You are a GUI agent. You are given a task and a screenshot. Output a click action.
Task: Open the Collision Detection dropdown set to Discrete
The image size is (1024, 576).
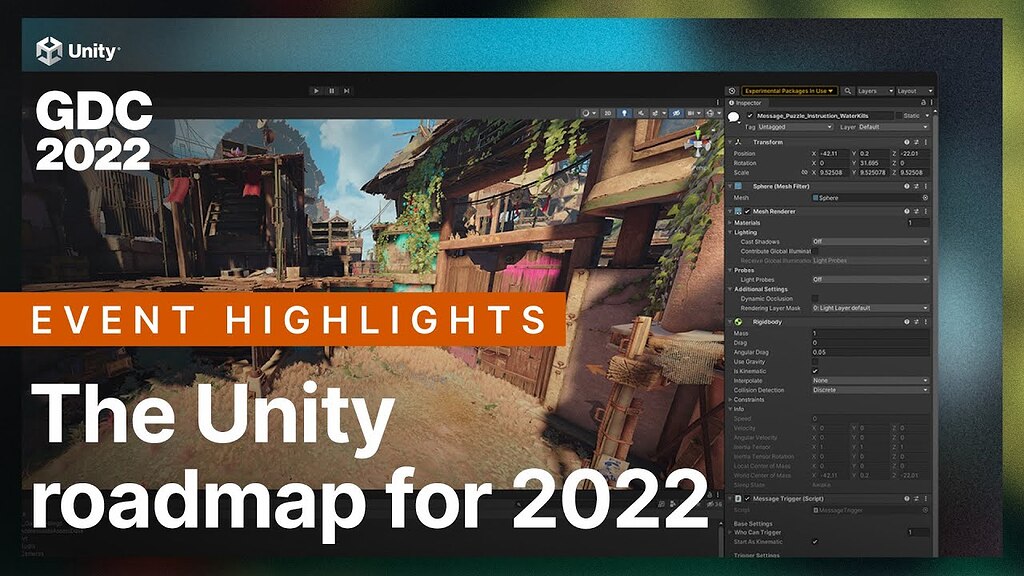point(870,390)
